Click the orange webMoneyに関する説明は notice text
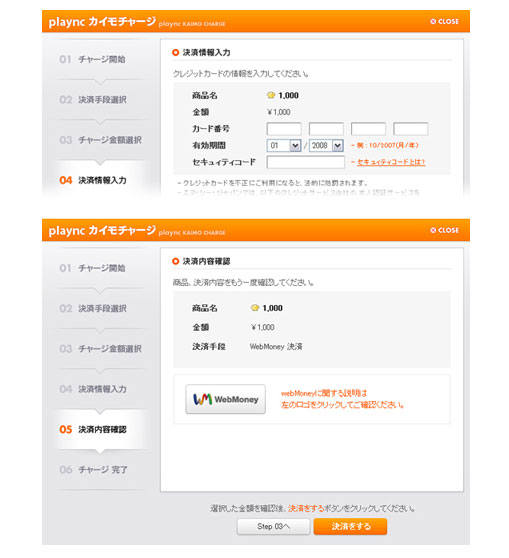The width and height of the screenshot is (509, 558). tap(342, 399)
